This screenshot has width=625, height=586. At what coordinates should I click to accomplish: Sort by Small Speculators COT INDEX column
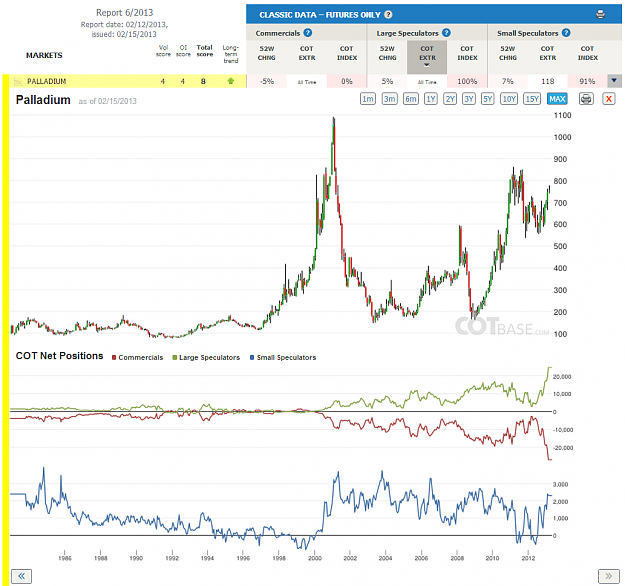click(x=588, y=53)
